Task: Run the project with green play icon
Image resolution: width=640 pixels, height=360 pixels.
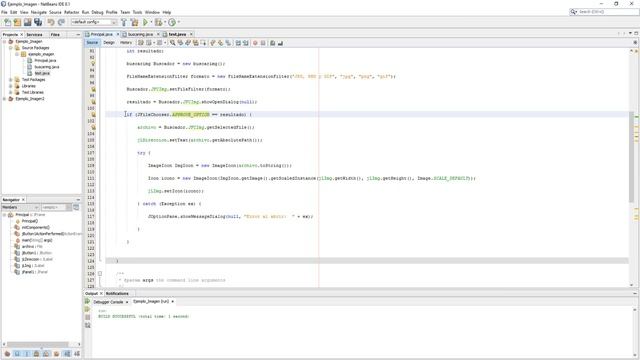Action: coord(145,22)
